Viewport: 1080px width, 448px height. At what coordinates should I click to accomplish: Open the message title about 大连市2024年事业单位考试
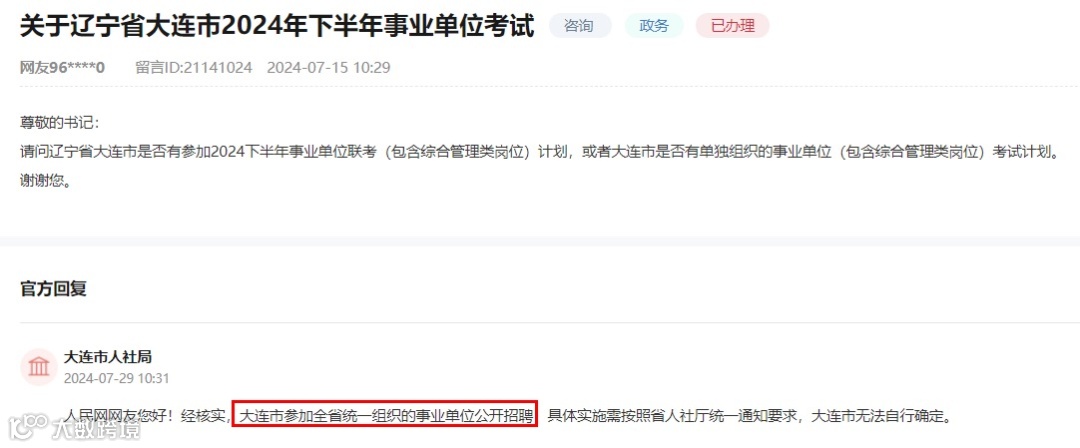(277, 26)
